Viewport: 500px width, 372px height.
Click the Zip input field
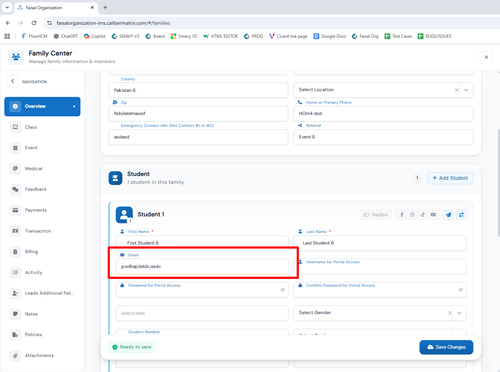click(x=198, y=114)
